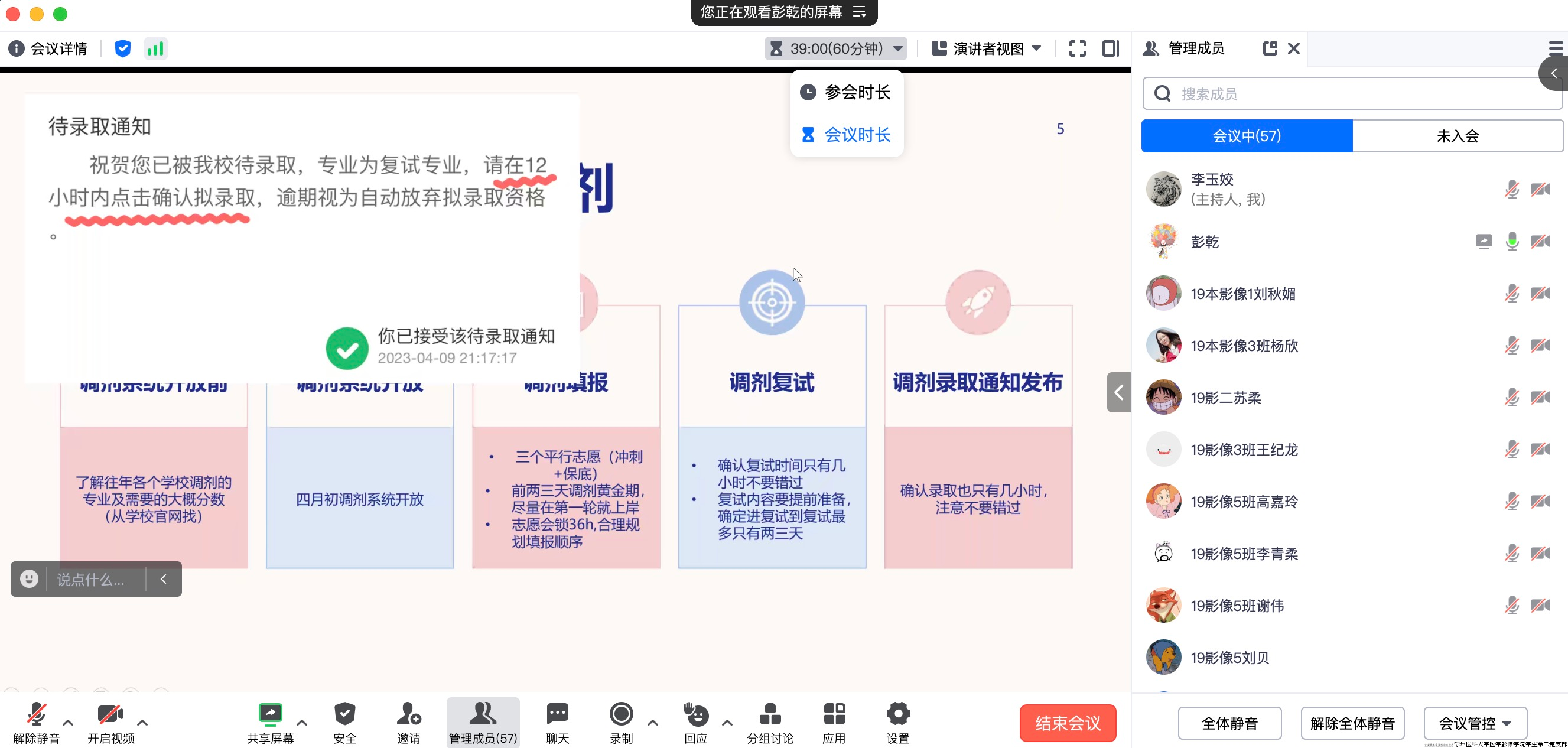Open the Security shield icon
Screen dimensions: 1568x748
pos(344,714)
